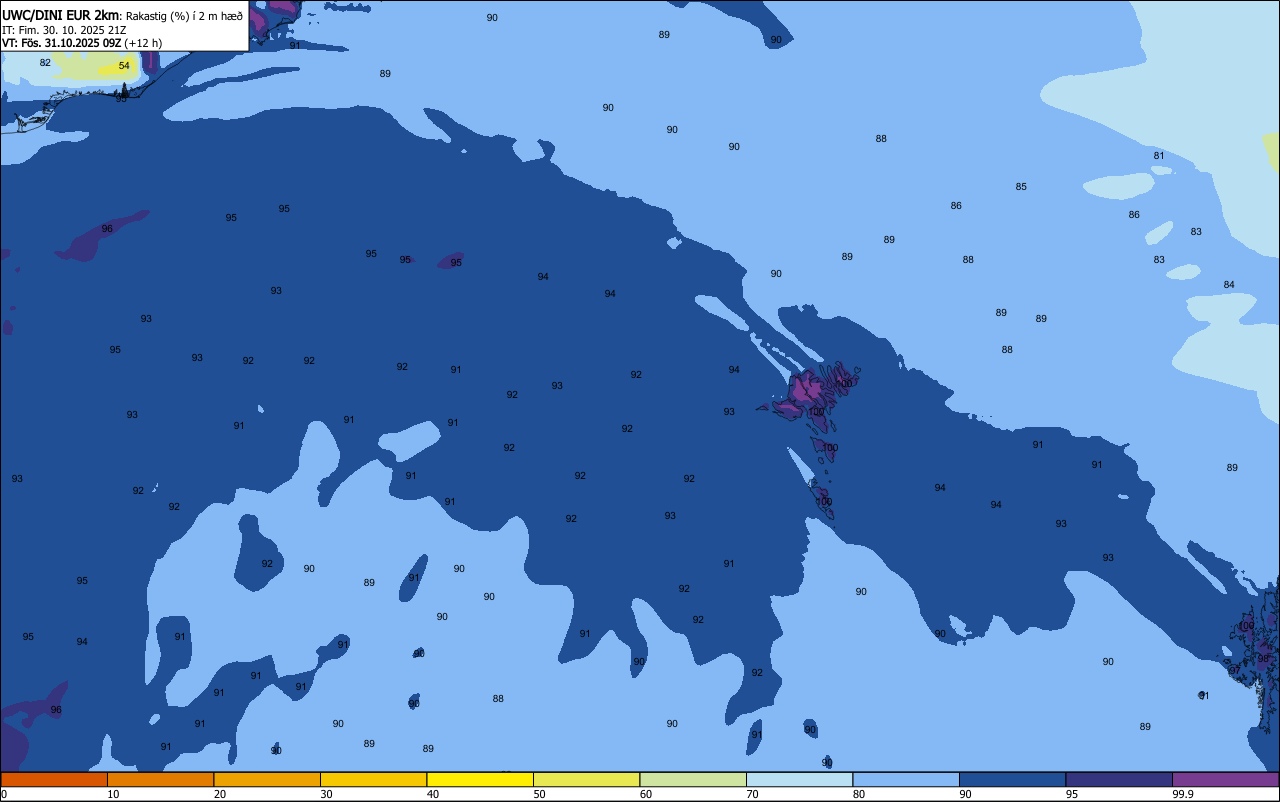Screen dimensions: 1280x802
Task: Click the '(+12 h)' forecast offset text
Action: 143,43
